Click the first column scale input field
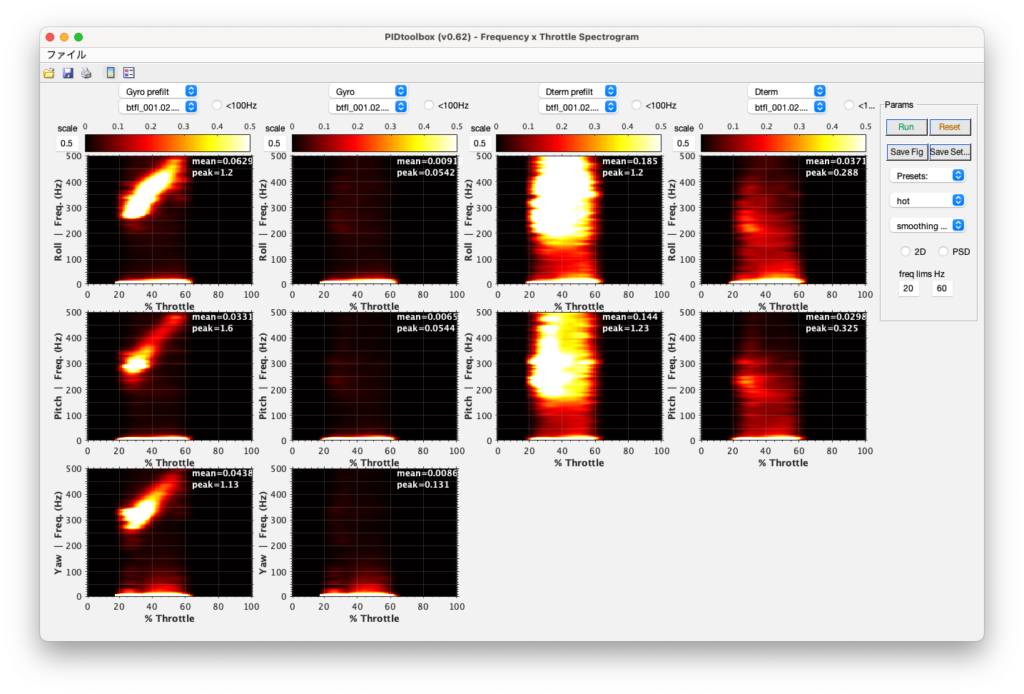Image resolution: width=1024 pixels, height=694 pixels. pyautogui.click(x=69, y=143)
